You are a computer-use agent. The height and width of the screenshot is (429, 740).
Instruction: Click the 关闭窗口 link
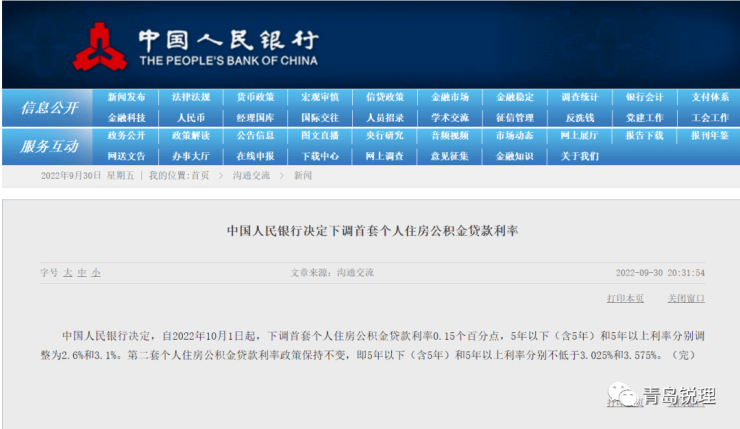686,298
